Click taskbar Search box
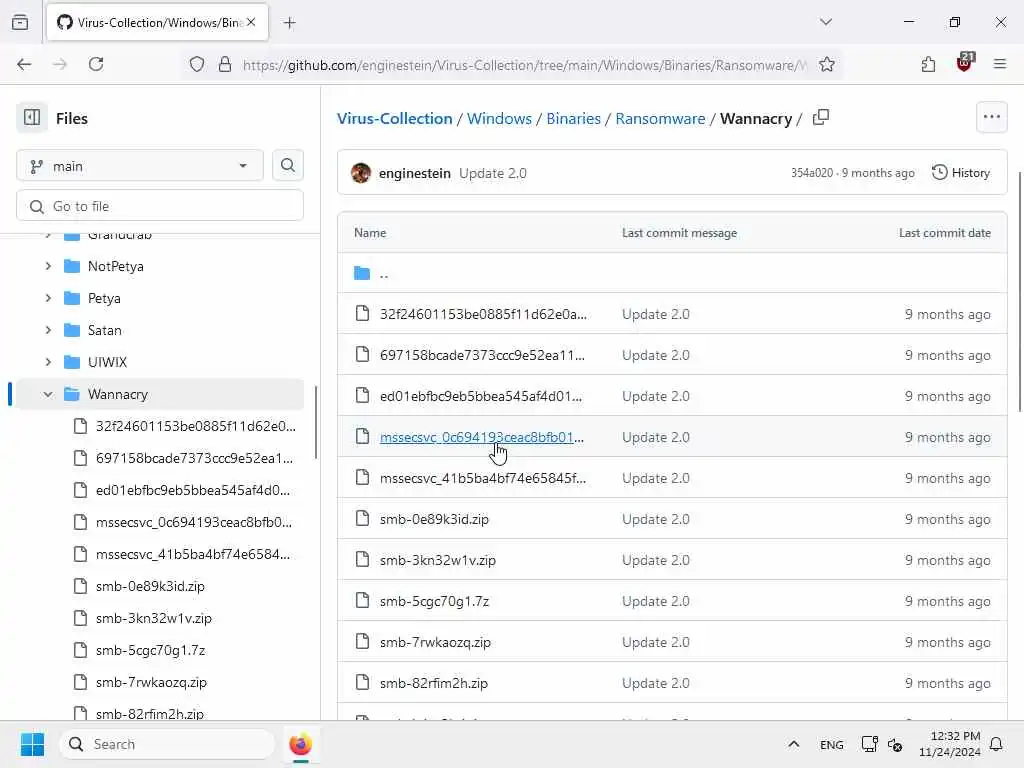The width and height of the screenshot is (1024, 768). point(167,744)
